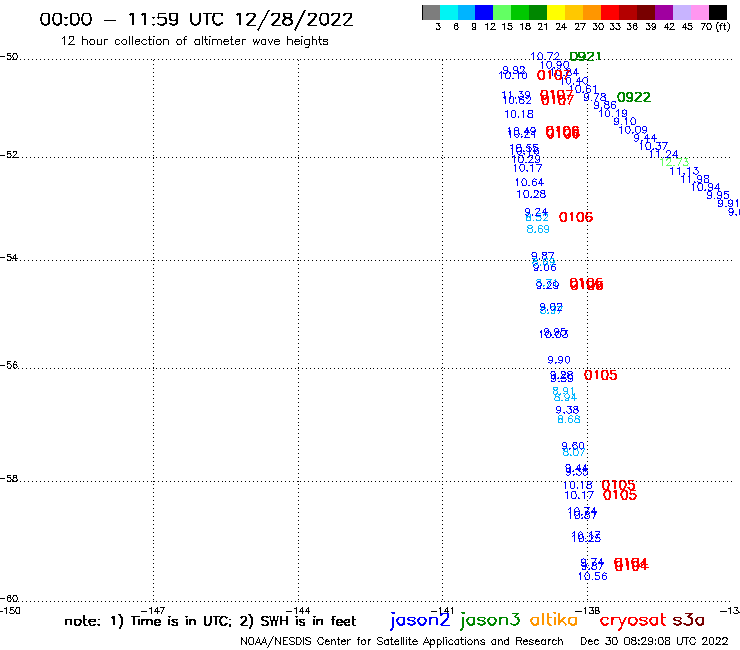Select the 9.90 wave height reading
The height and width of the screenshot is (650, 740).
pos(559,360)
